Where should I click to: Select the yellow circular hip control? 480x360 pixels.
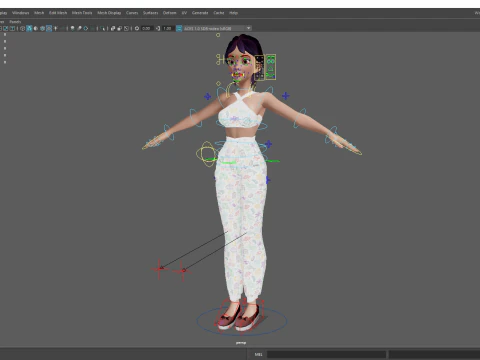pos(207,154)
